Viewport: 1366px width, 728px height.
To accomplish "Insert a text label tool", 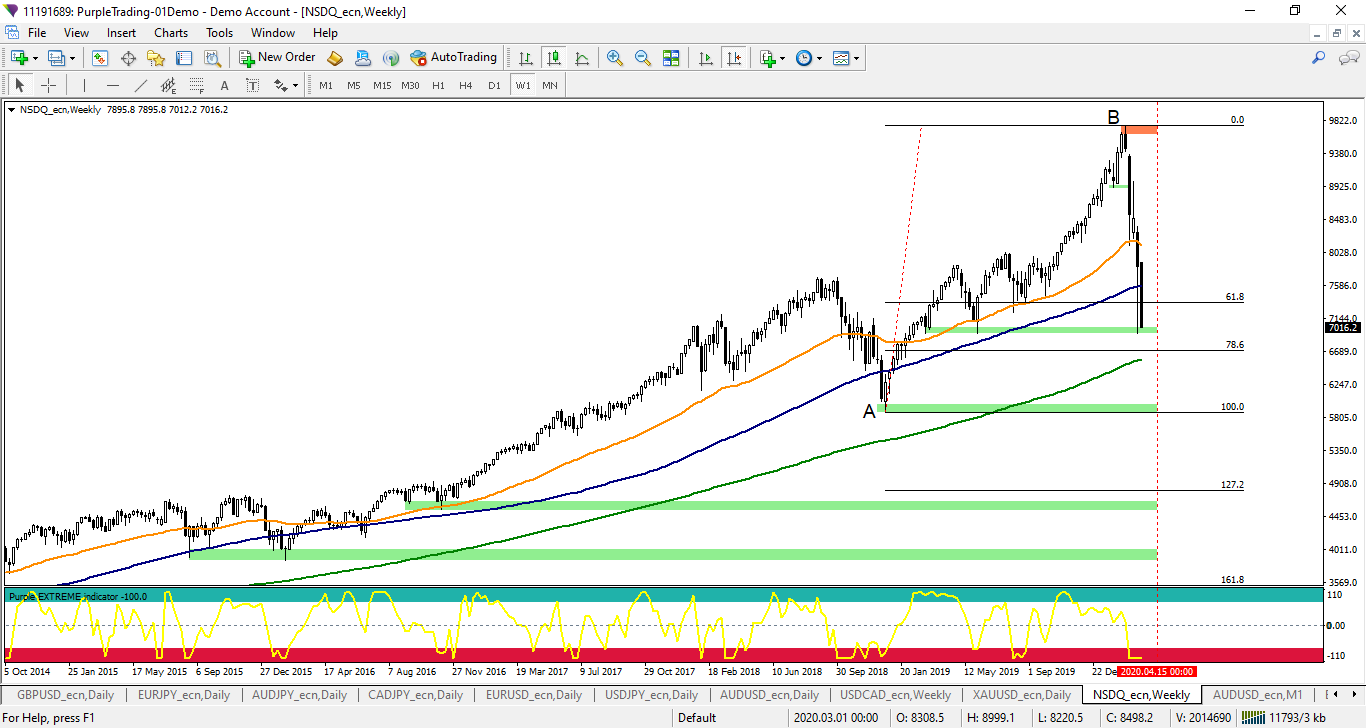I will 224,85.
